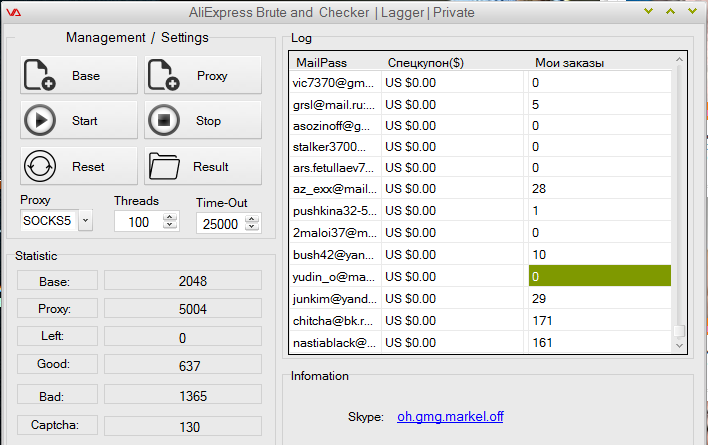Minimize the window with yellow down arrow

click(648, 12)
